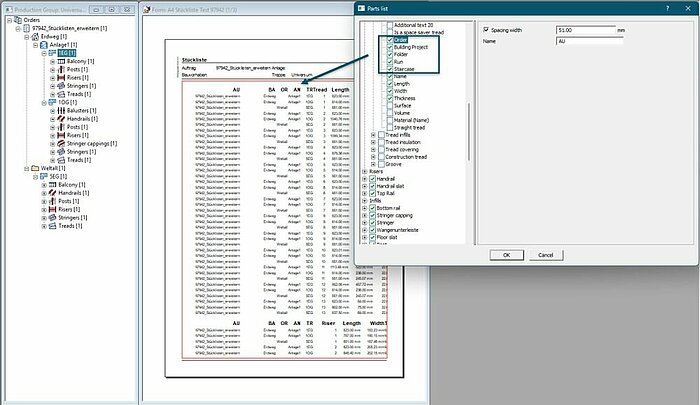Click the Orders root icon in tree
This screenshot has height=405, width=700.
click(18, 20)
